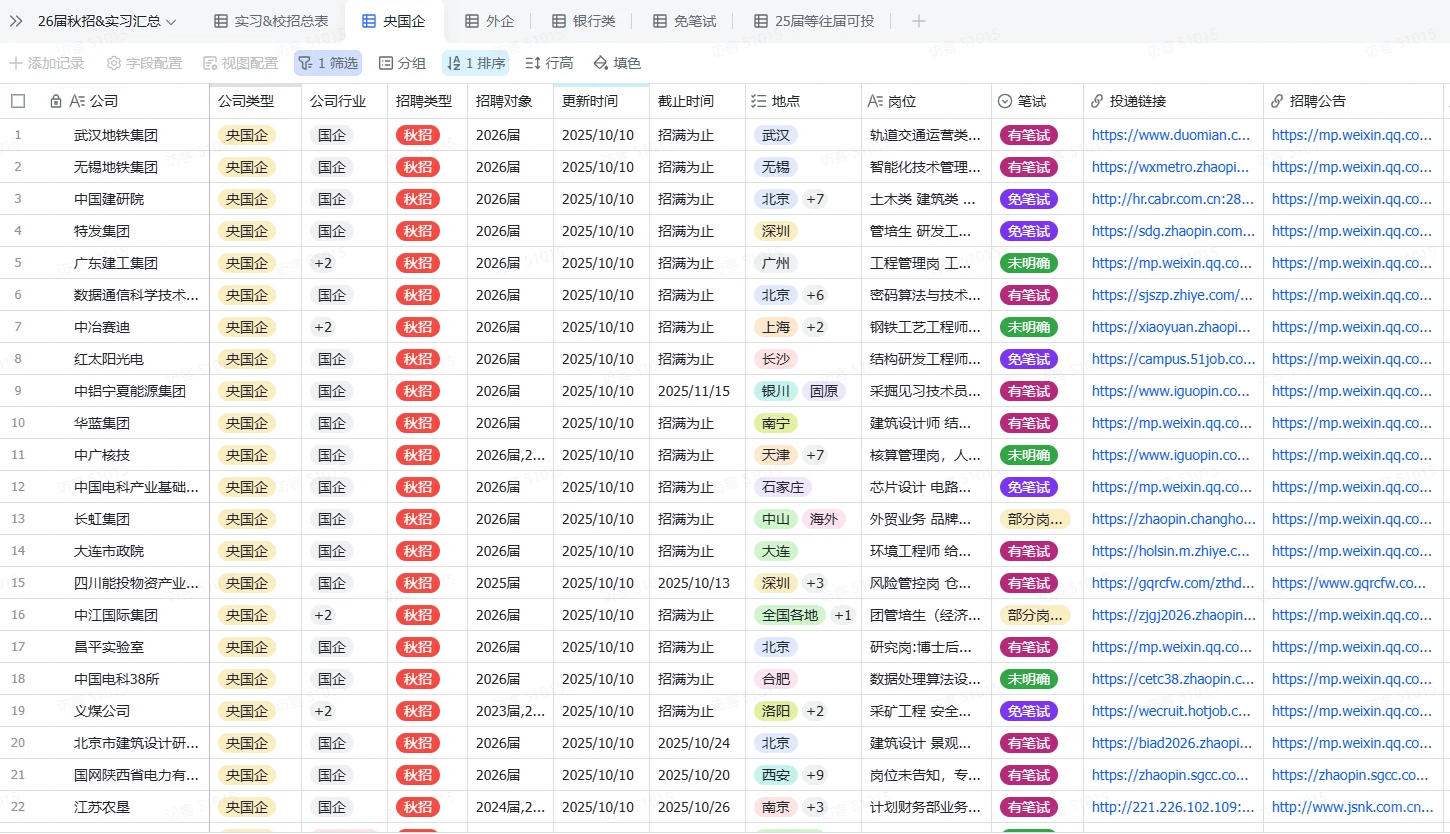
Task: Open the 分组 grouping tool
Action: tap(402, 63)
